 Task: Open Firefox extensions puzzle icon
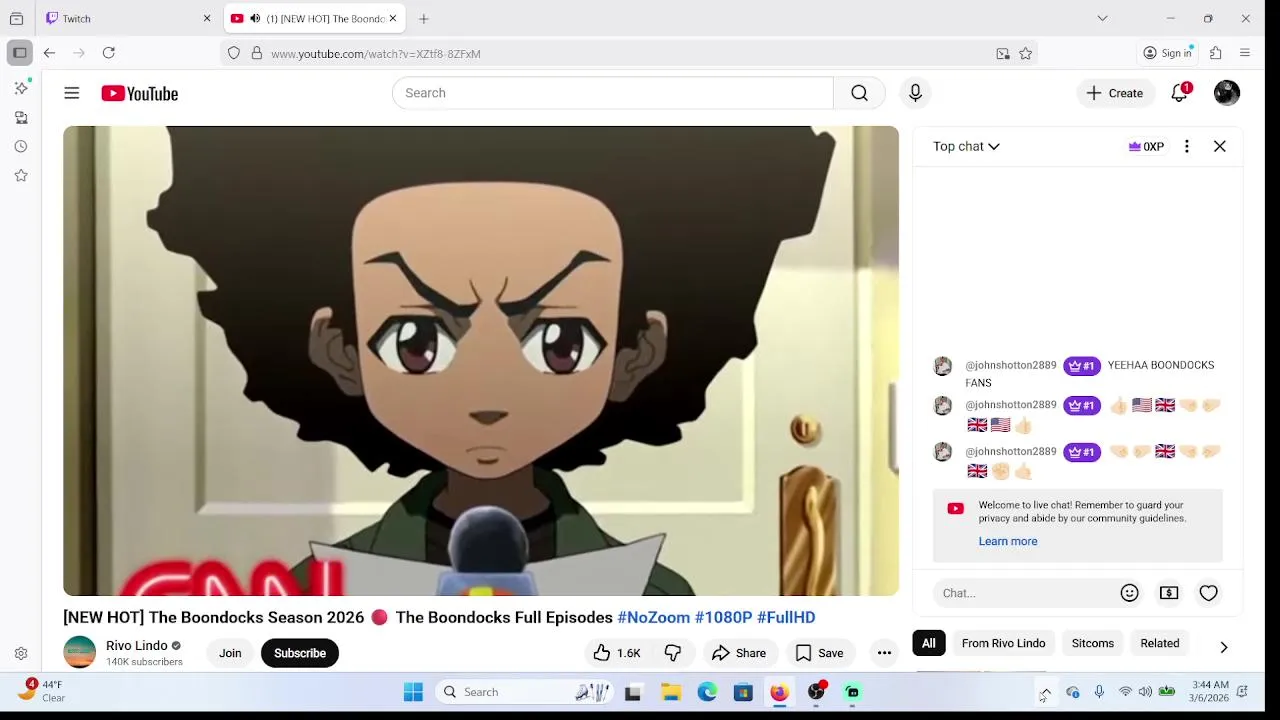click(x=1216, y=53)
